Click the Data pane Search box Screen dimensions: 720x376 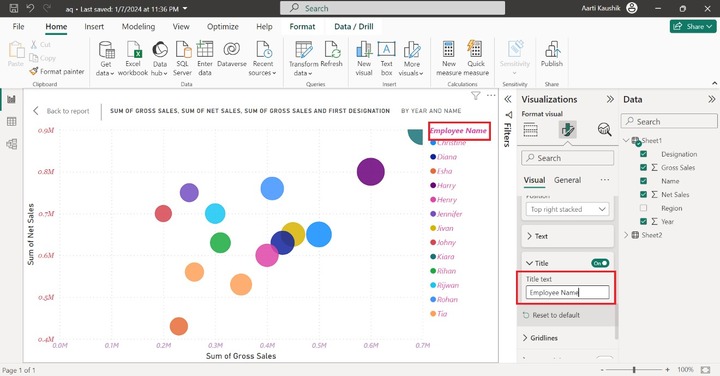(669, 122)
